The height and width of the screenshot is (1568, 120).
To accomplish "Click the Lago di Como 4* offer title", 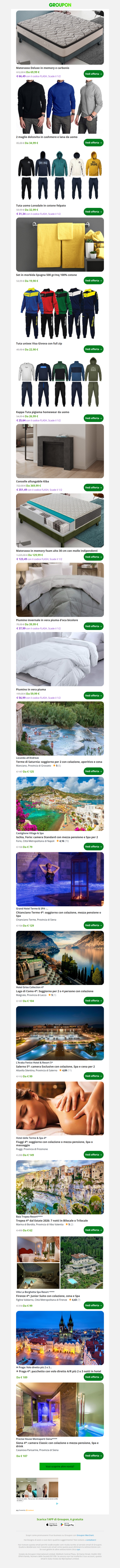I will pos(55,991).
